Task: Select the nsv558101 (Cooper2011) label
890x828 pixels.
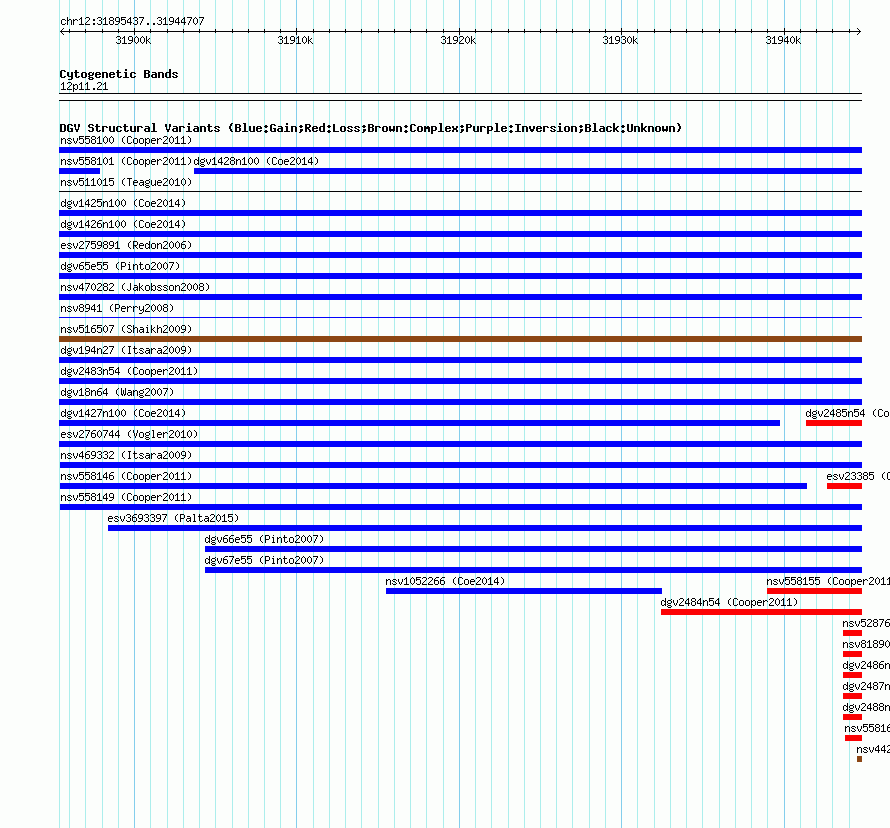Action: point(126,161)
